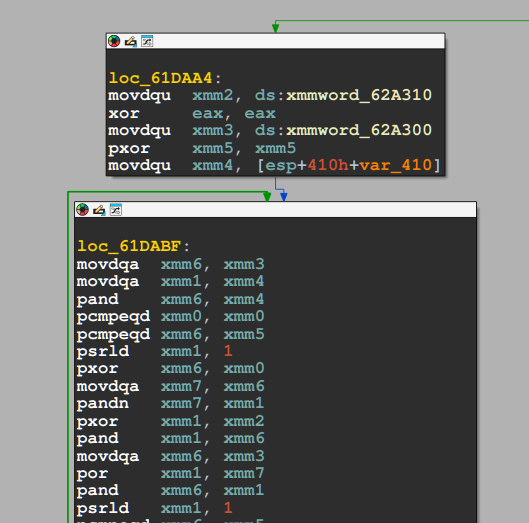Click the color wheel icon on loc_61DAA4 node
Image resolution: width=529 pixels, height=523 pixels.
coord(114,41)
